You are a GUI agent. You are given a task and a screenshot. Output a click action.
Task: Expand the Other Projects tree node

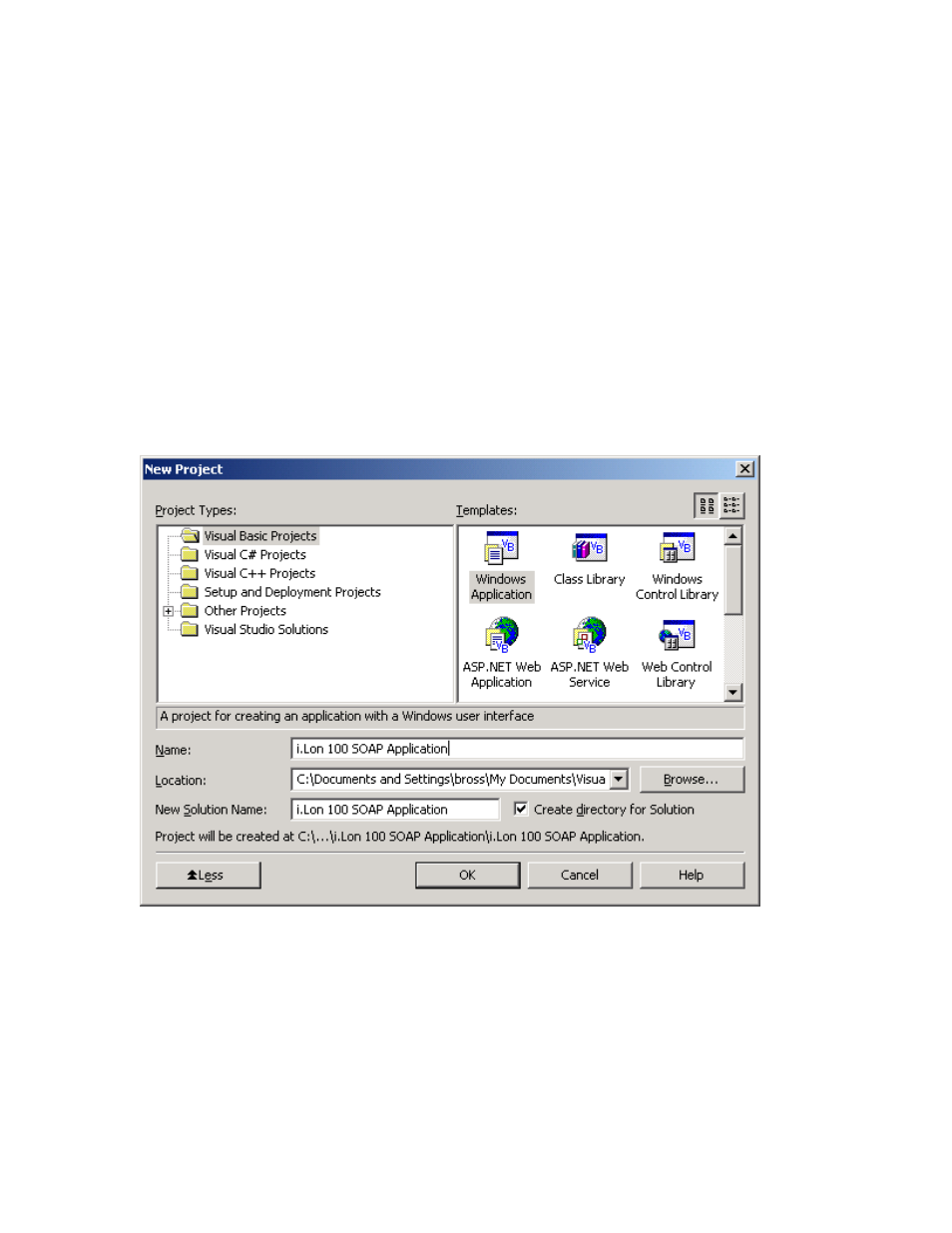[169, 611]
